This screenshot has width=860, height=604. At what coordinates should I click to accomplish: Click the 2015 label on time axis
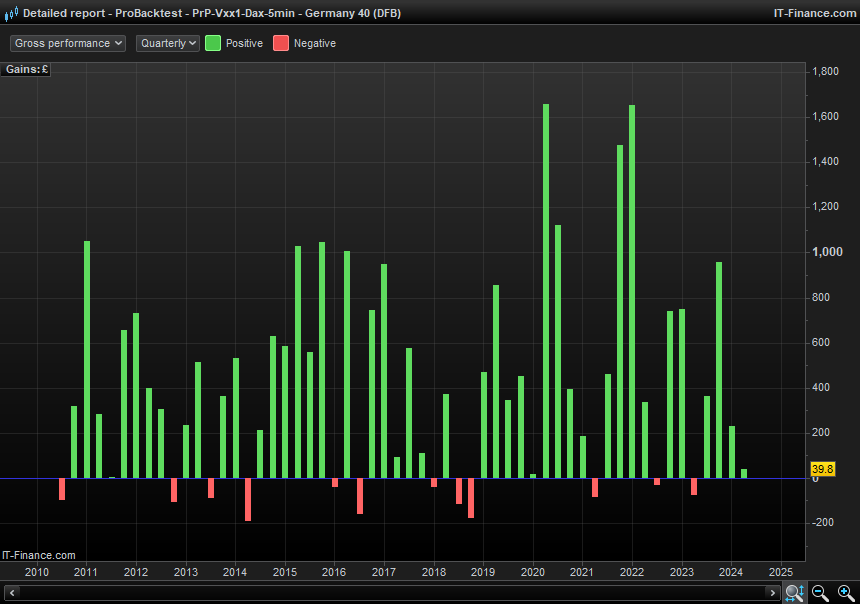(x=284, y=572)
